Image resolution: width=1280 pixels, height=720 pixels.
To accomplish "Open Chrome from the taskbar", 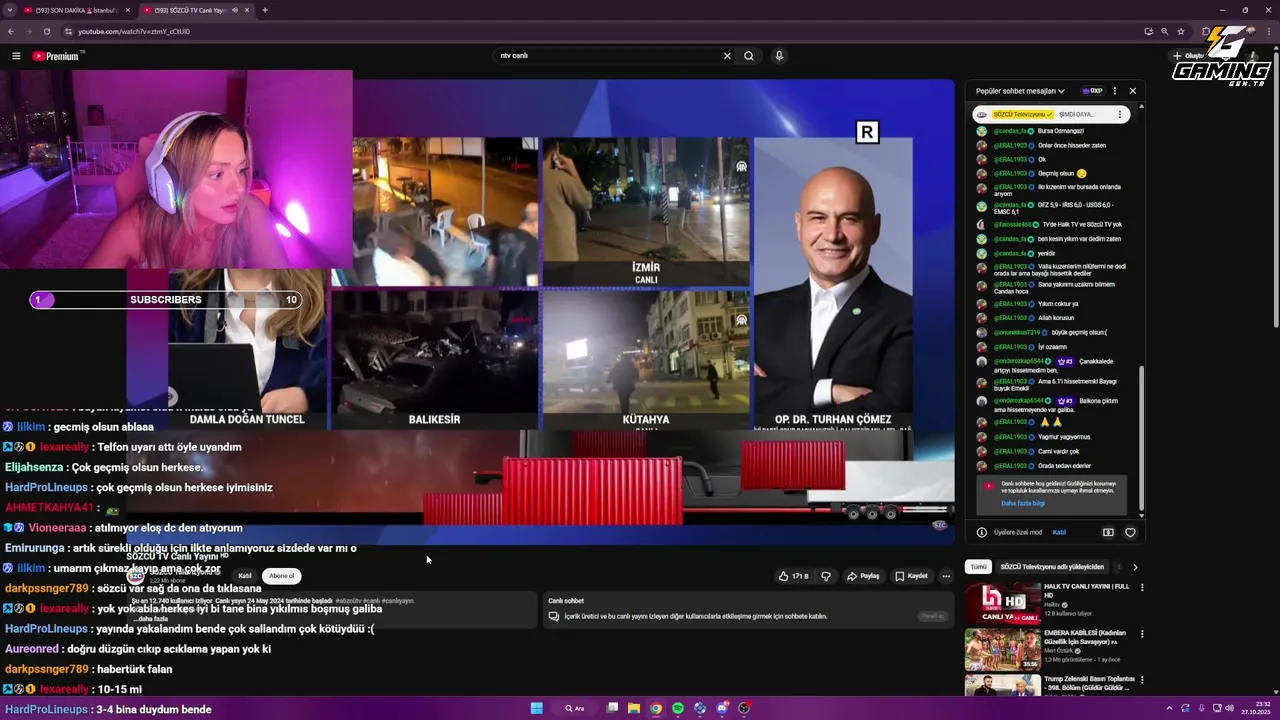I will coord(656,708).
